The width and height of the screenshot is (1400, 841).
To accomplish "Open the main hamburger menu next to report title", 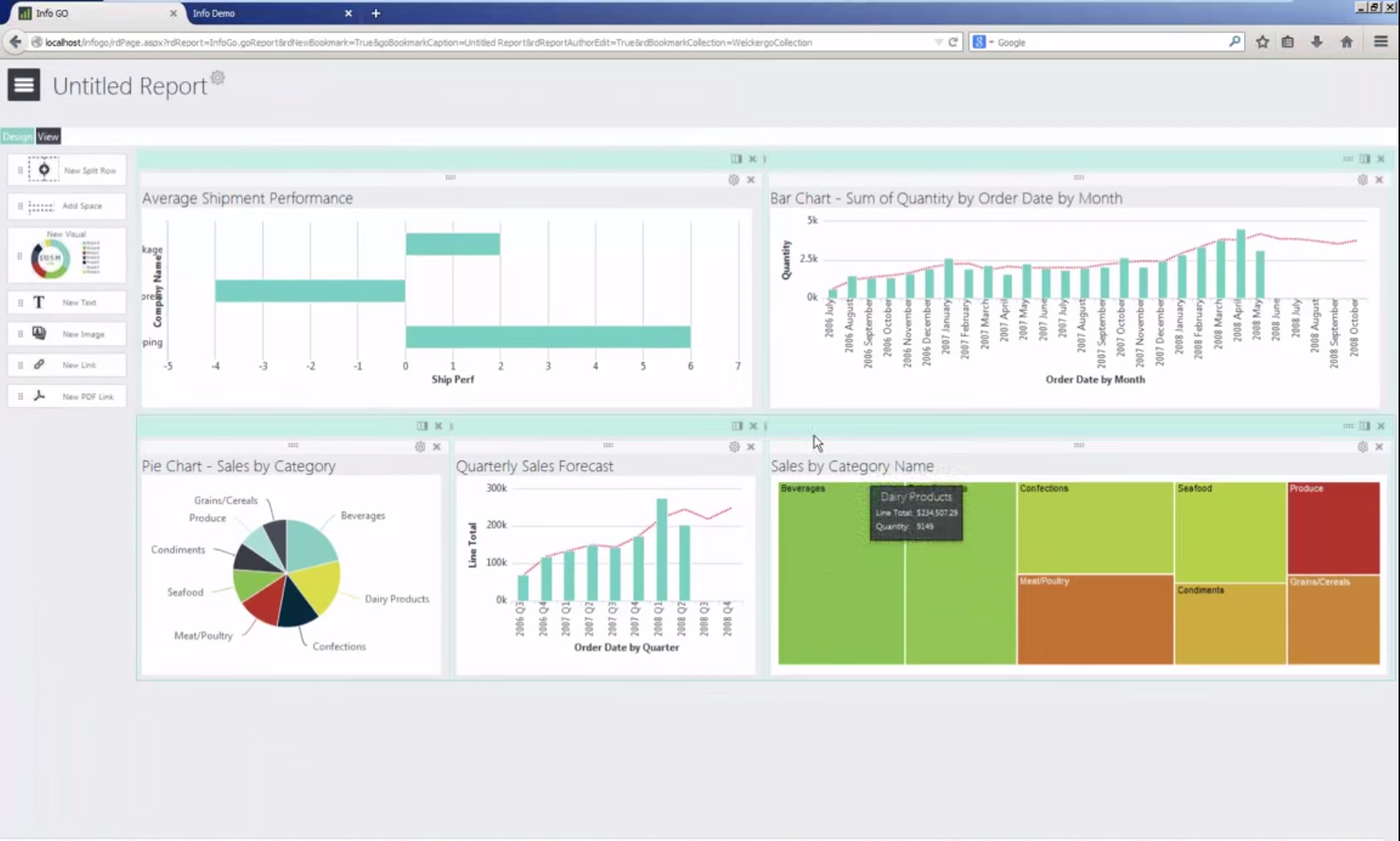I will point(23,85).
